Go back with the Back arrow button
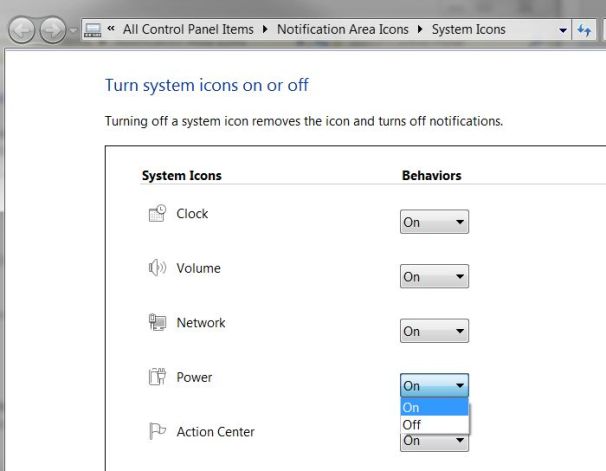This screenshot has width=606, height=471. (x=22, y=30)
